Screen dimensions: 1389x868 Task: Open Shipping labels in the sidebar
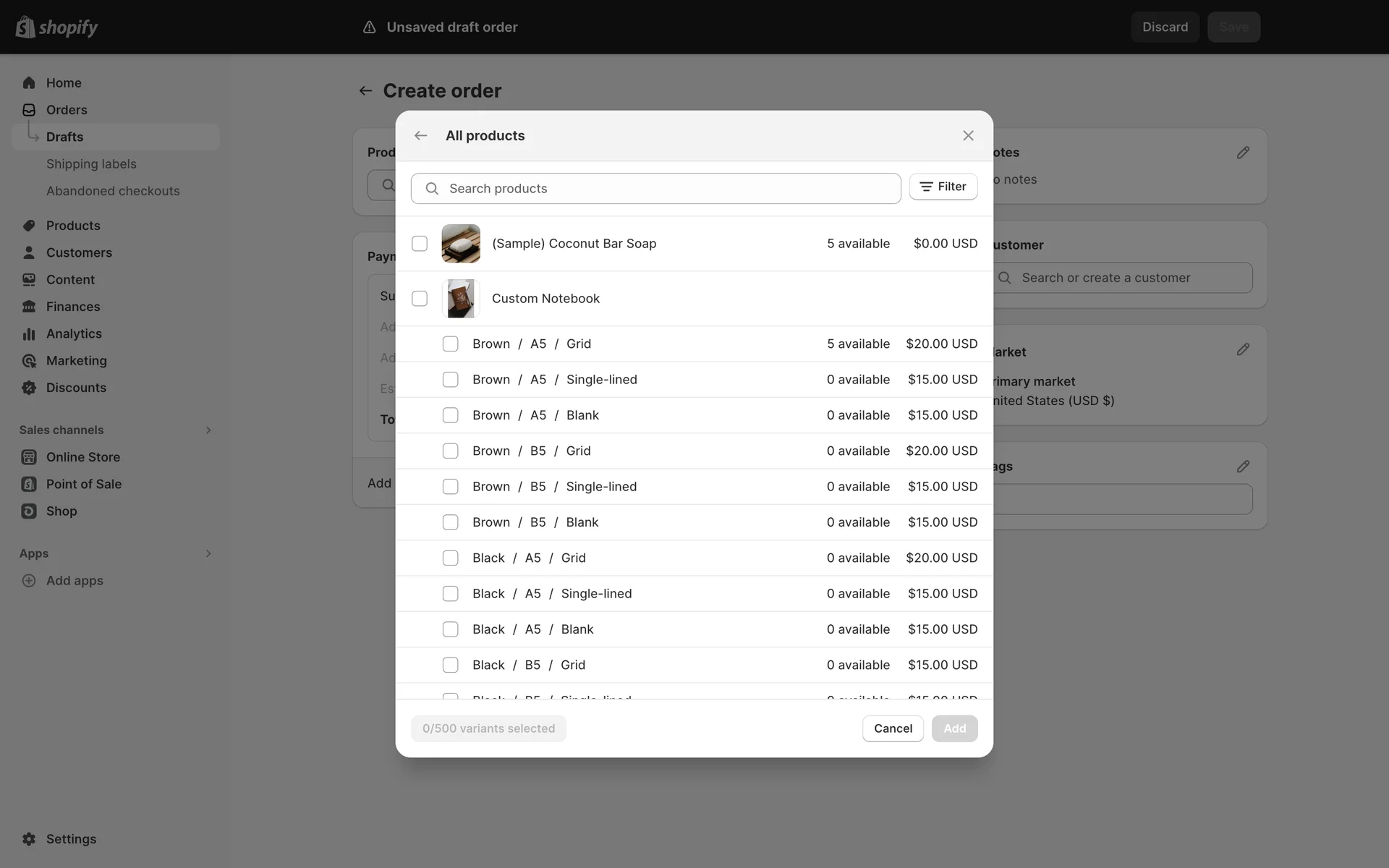(x=91, y=164)
